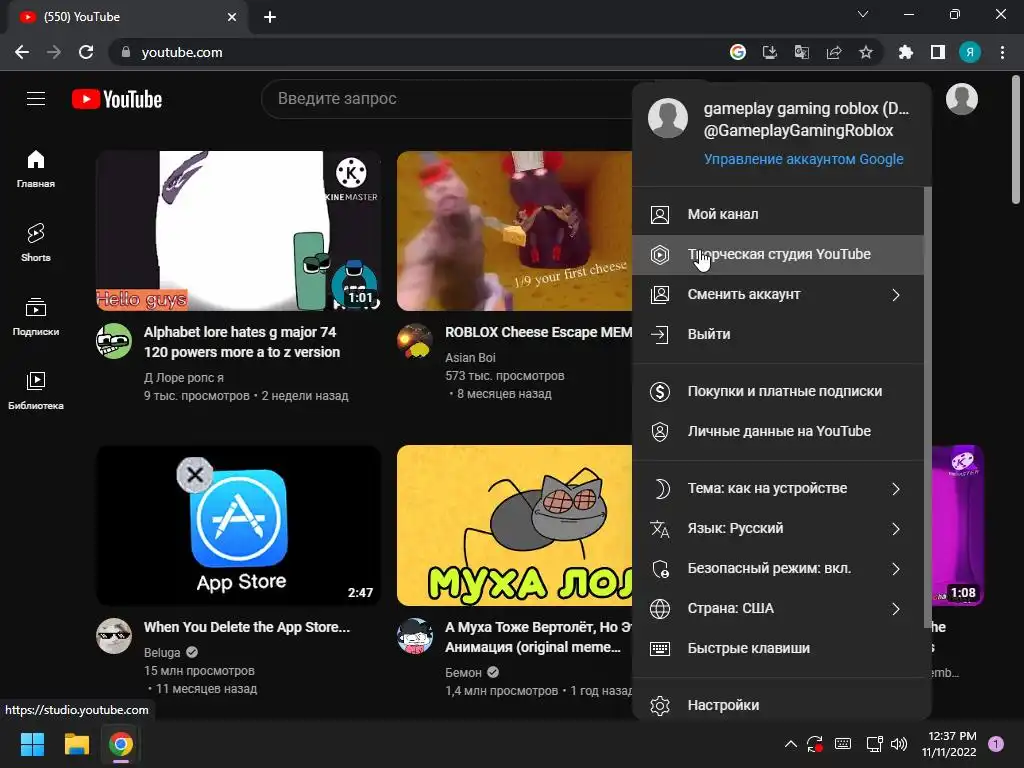This screenshot has width=1024, height=768.
Task: Open the Windows Start menu
Action: (32, 744)
